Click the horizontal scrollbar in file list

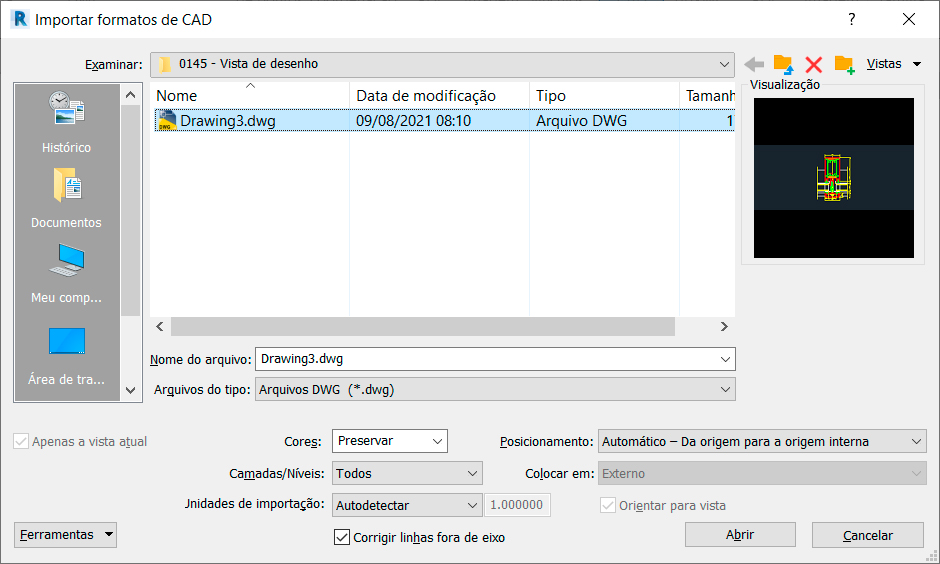[422, 327]
